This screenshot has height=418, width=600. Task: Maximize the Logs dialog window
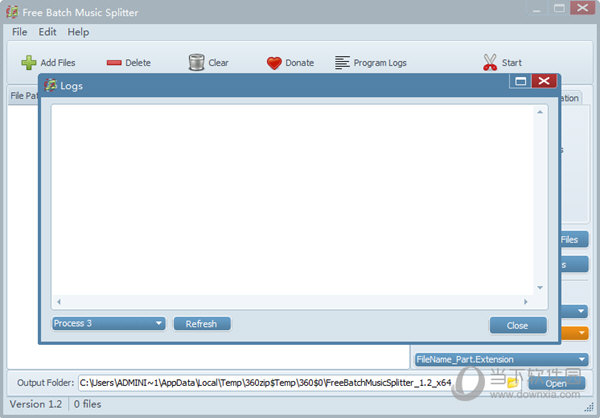click(x=520, y=81)
